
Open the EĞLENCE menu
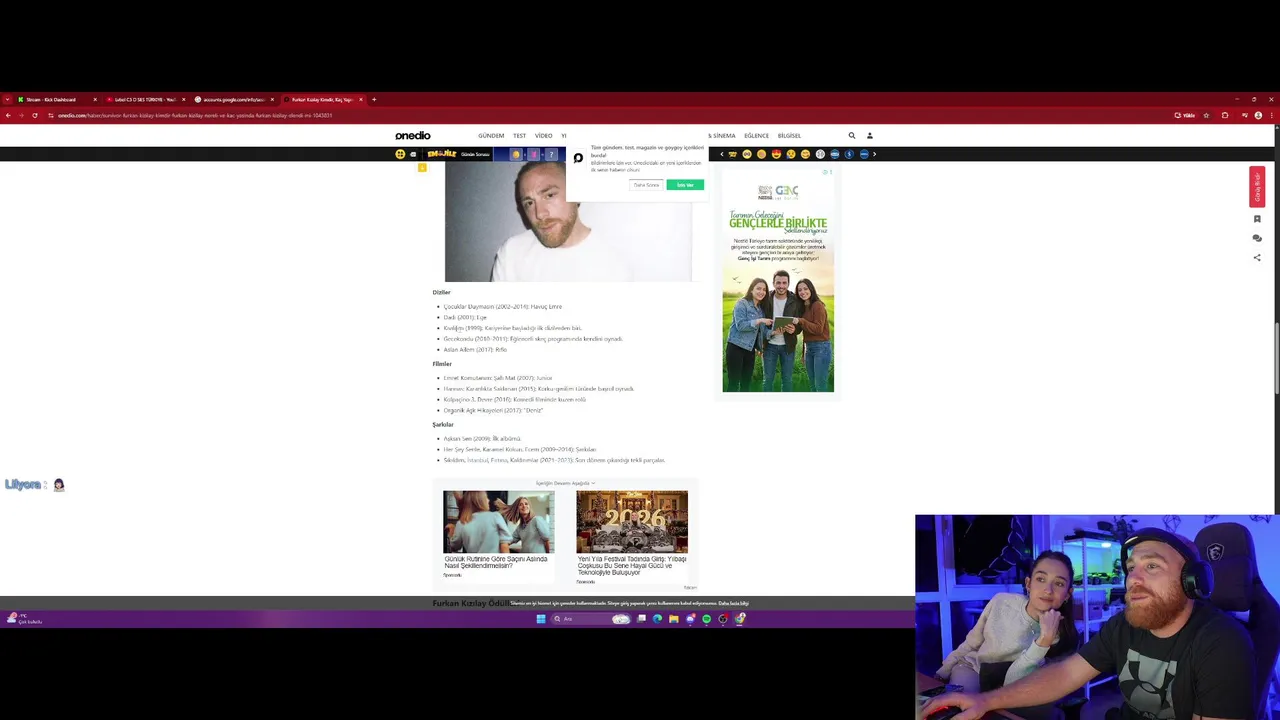(x=756, y=136)
